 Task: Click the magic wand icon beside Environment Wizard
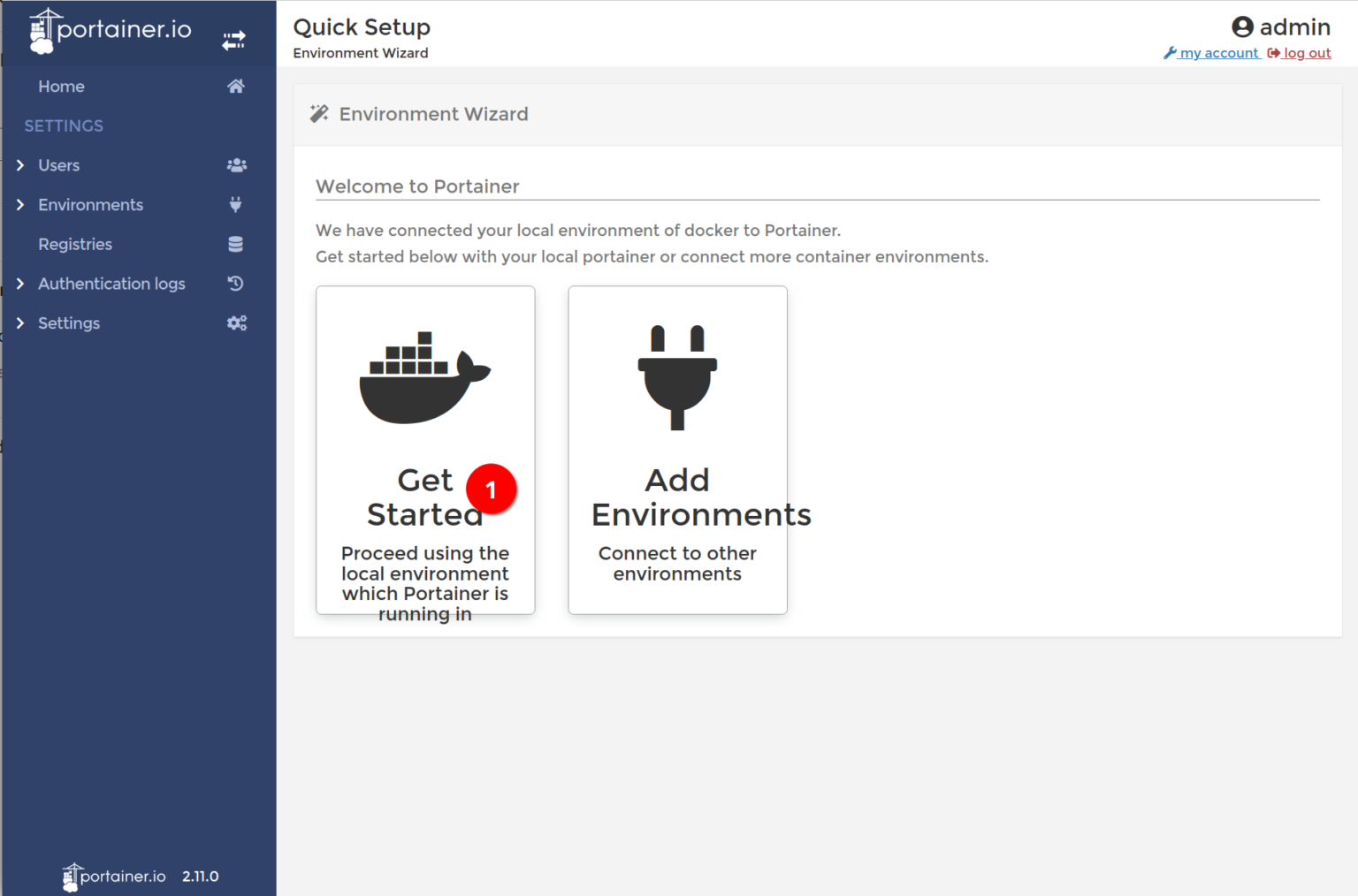[319, 114]
